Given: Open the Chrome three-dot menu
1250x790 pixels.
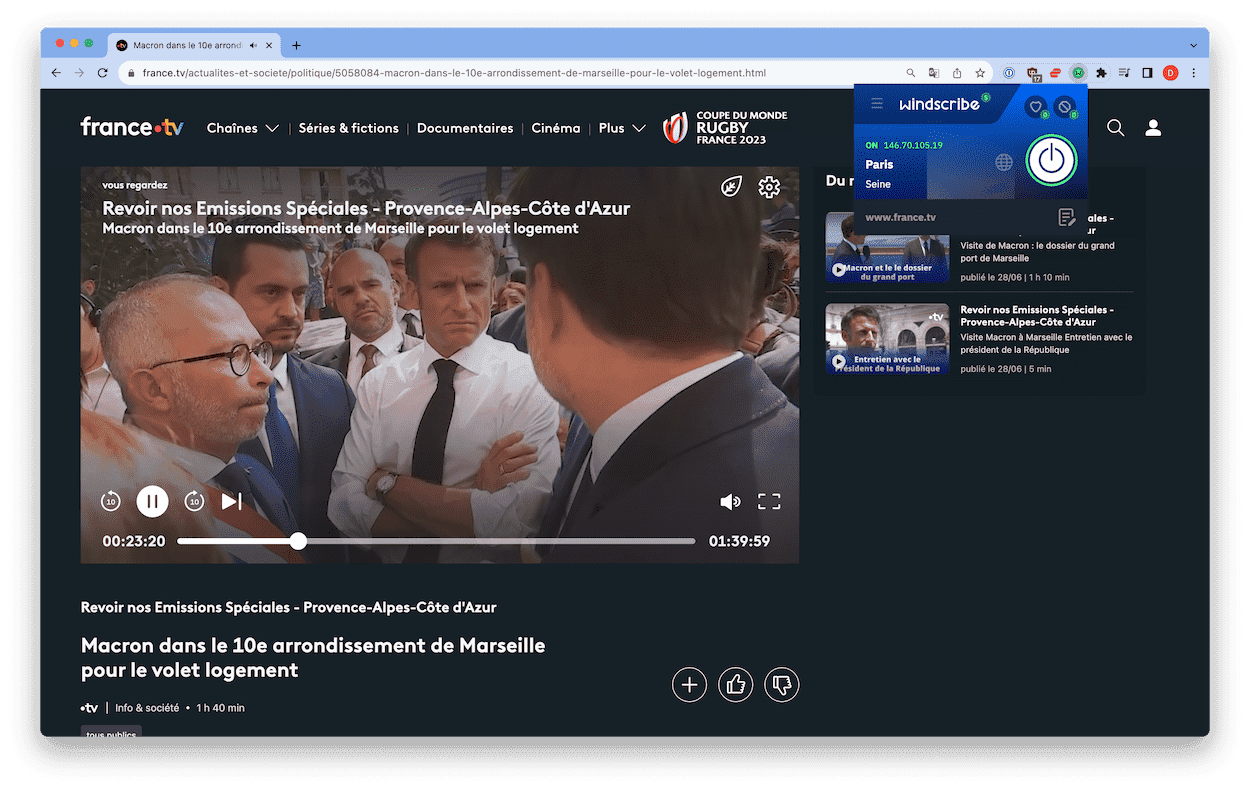Looking at the screenshot, I should click(1193, 73).
